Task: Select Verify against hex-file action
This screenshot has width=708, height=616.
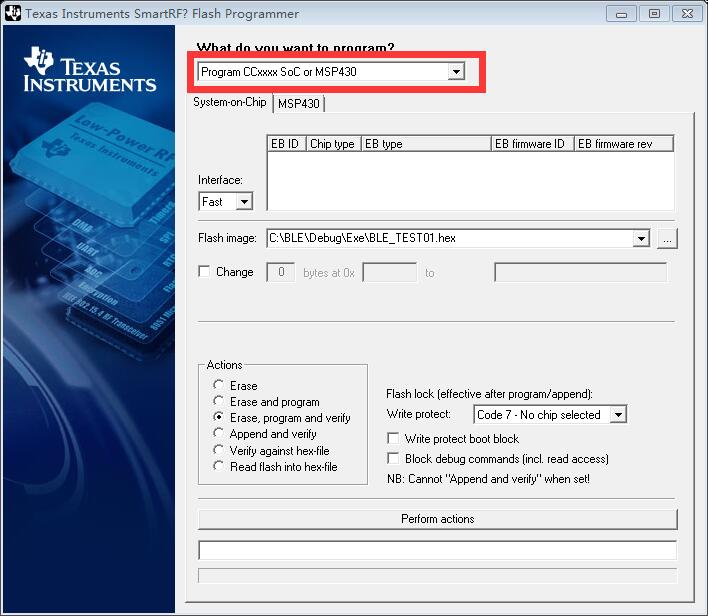Action: tap(219, 450)
